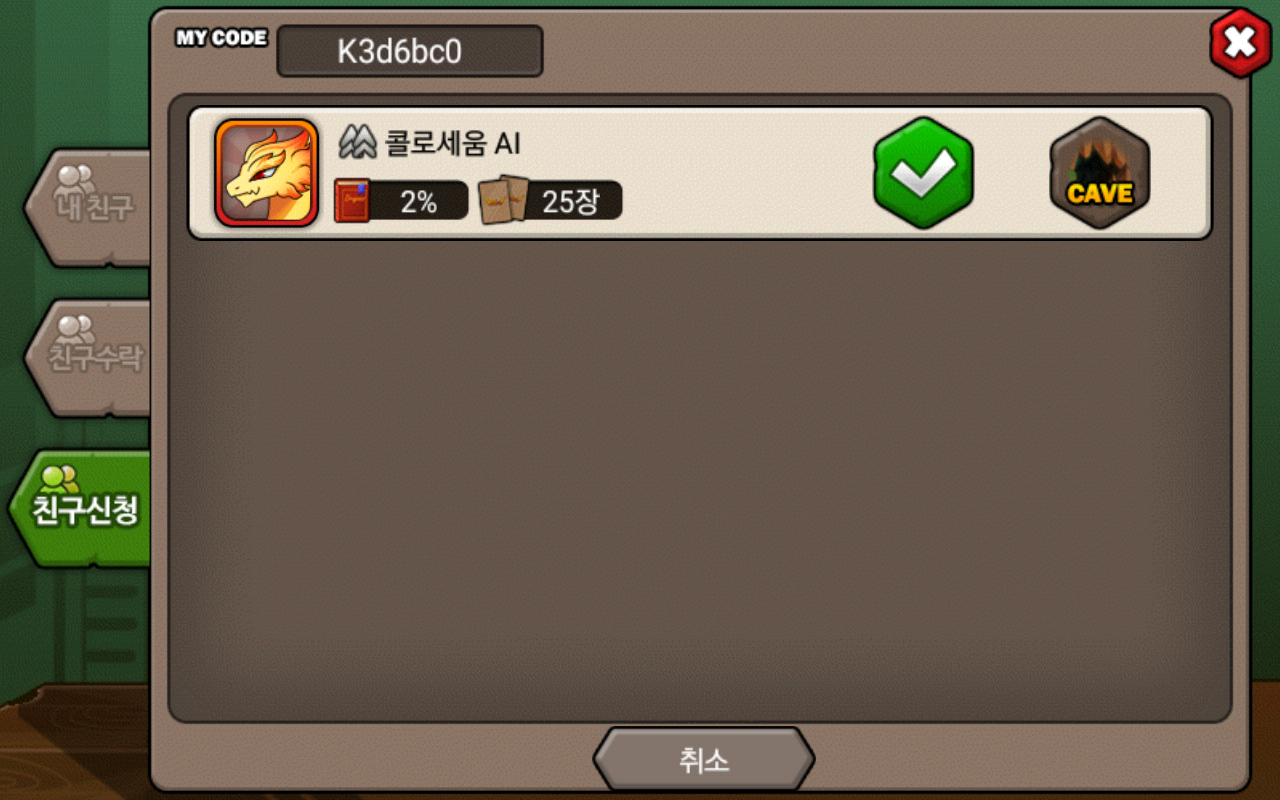The height and width of the screenshot is (800, 1280).
Task: Accept the request with green checkmark button
Action: pos(923,173)
